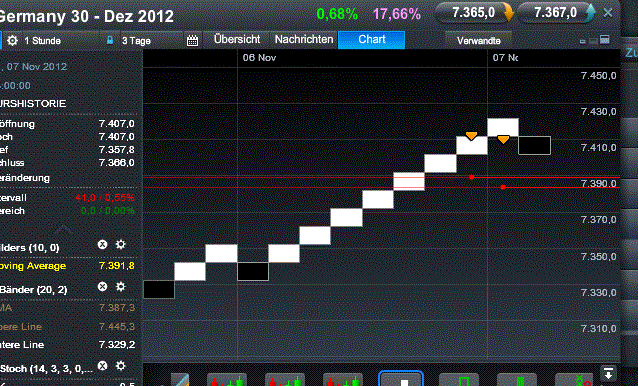Select the medium window size icon
Viewport: 638px width, 386px height.
pyautogui.click(x=593, y=40)
